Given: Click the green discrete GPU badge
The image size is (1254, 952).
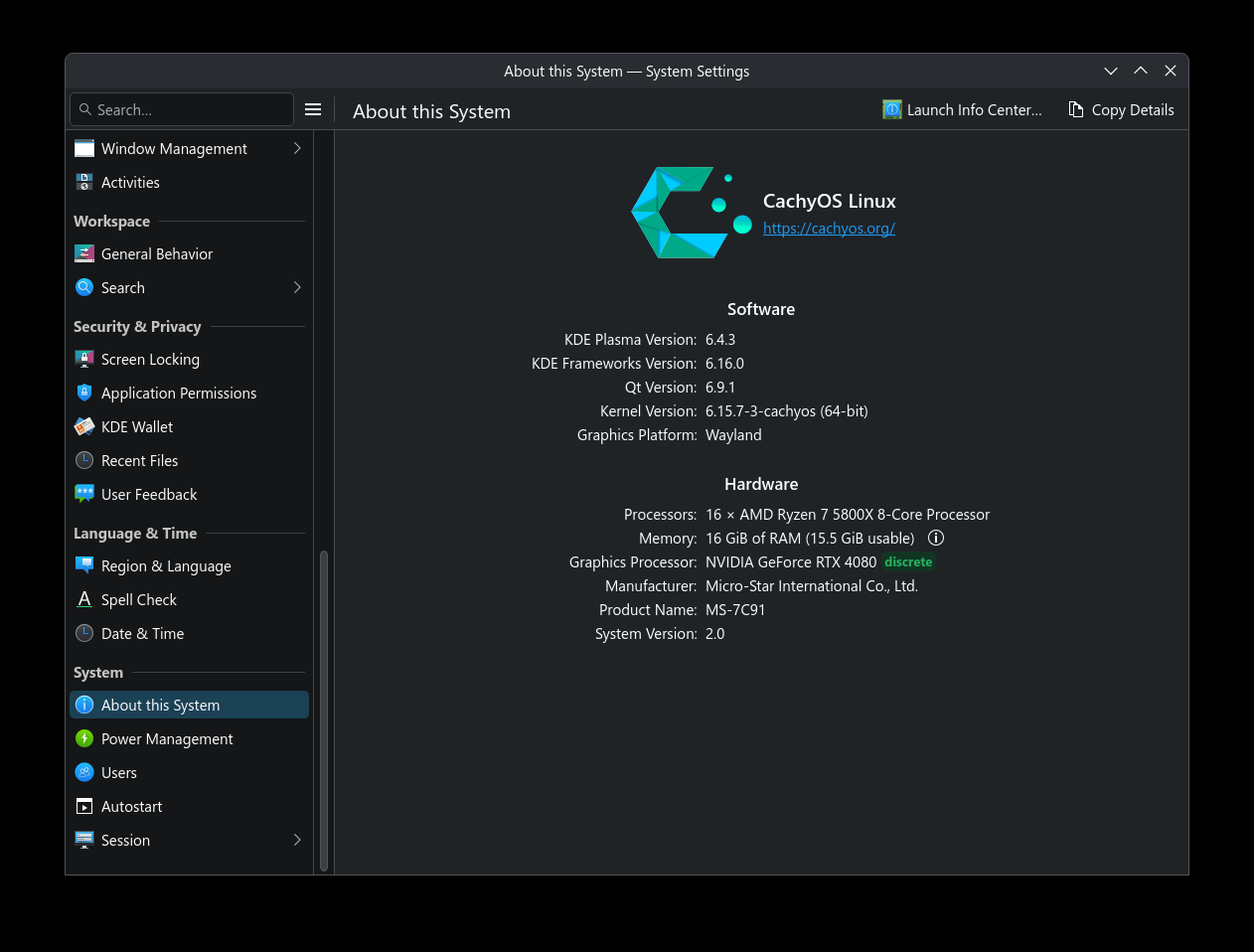Looking at the screenshot, I should point(908,561).
